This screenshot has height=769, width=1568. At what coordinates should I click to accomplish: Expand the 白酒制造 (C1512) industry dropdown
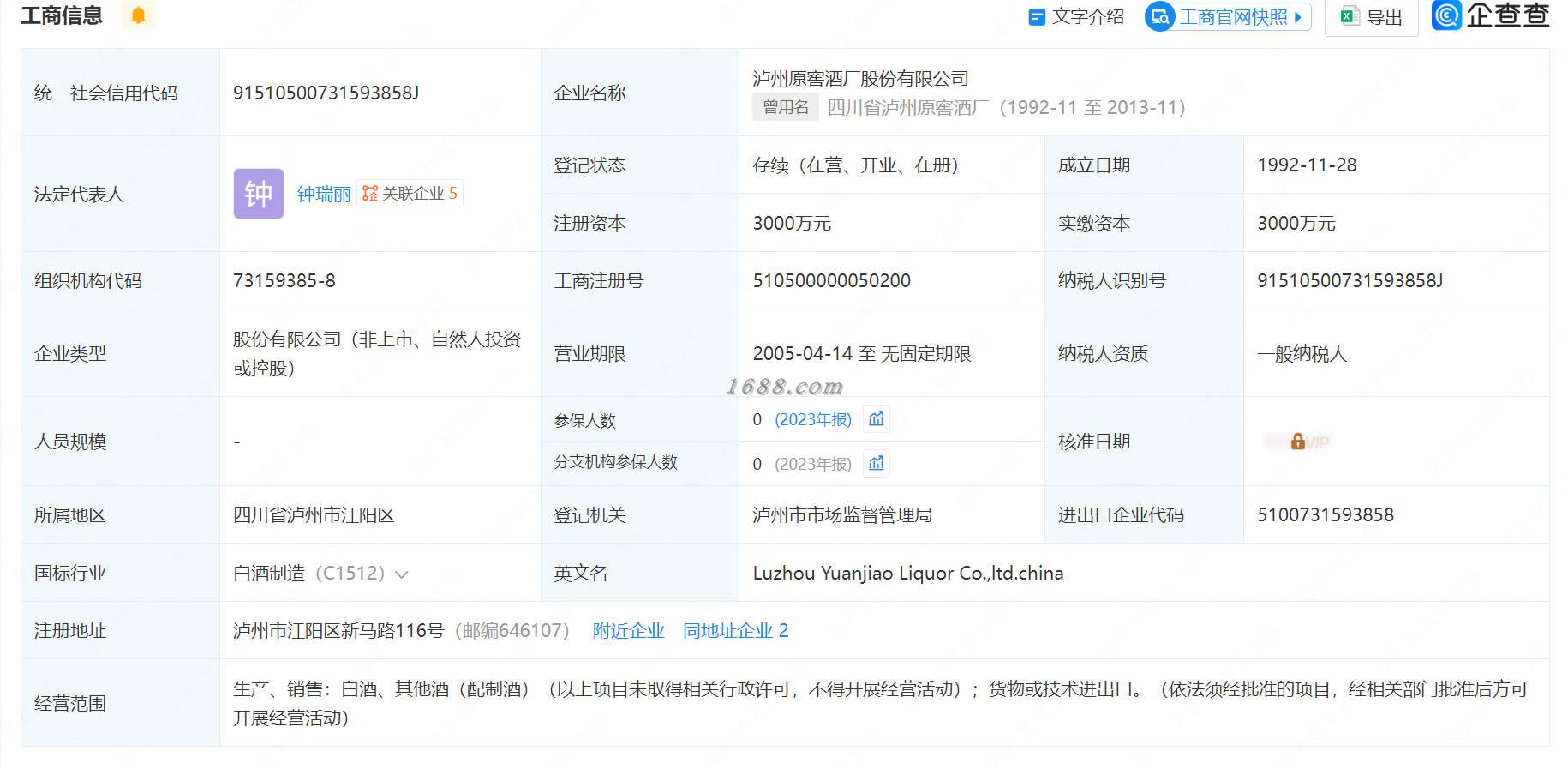pos(401,574)
